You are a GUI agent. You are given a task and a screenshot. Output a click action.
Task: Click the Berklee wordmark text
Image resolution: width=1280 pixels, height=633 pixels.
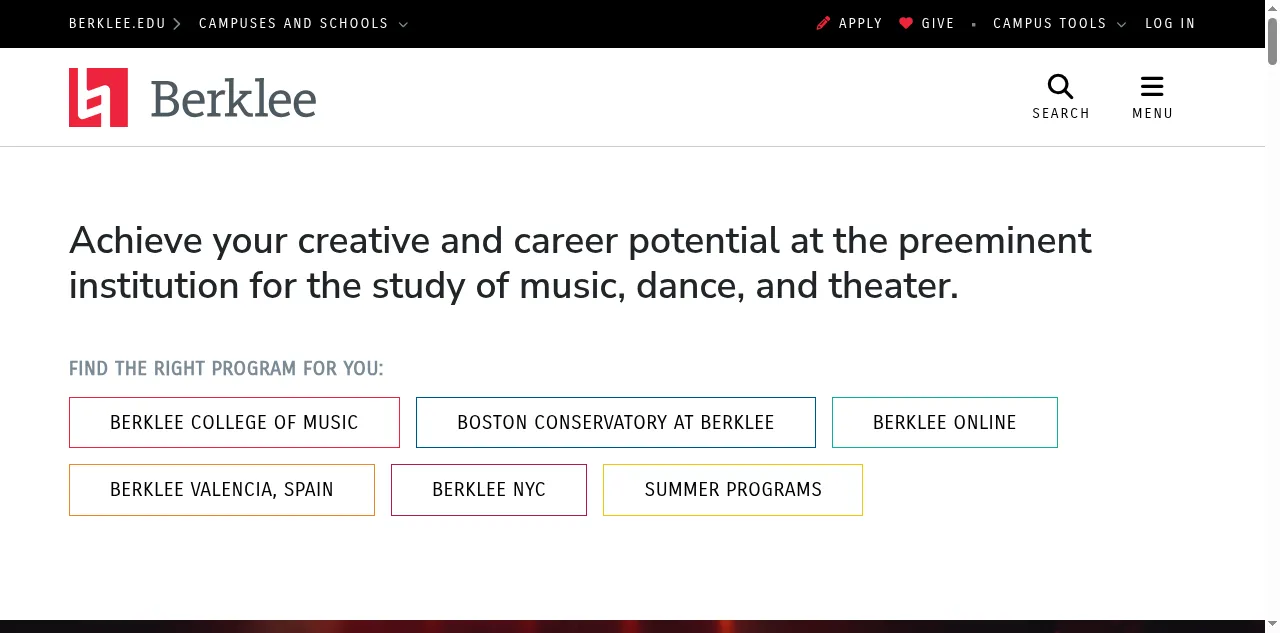[x=233, y=98]
